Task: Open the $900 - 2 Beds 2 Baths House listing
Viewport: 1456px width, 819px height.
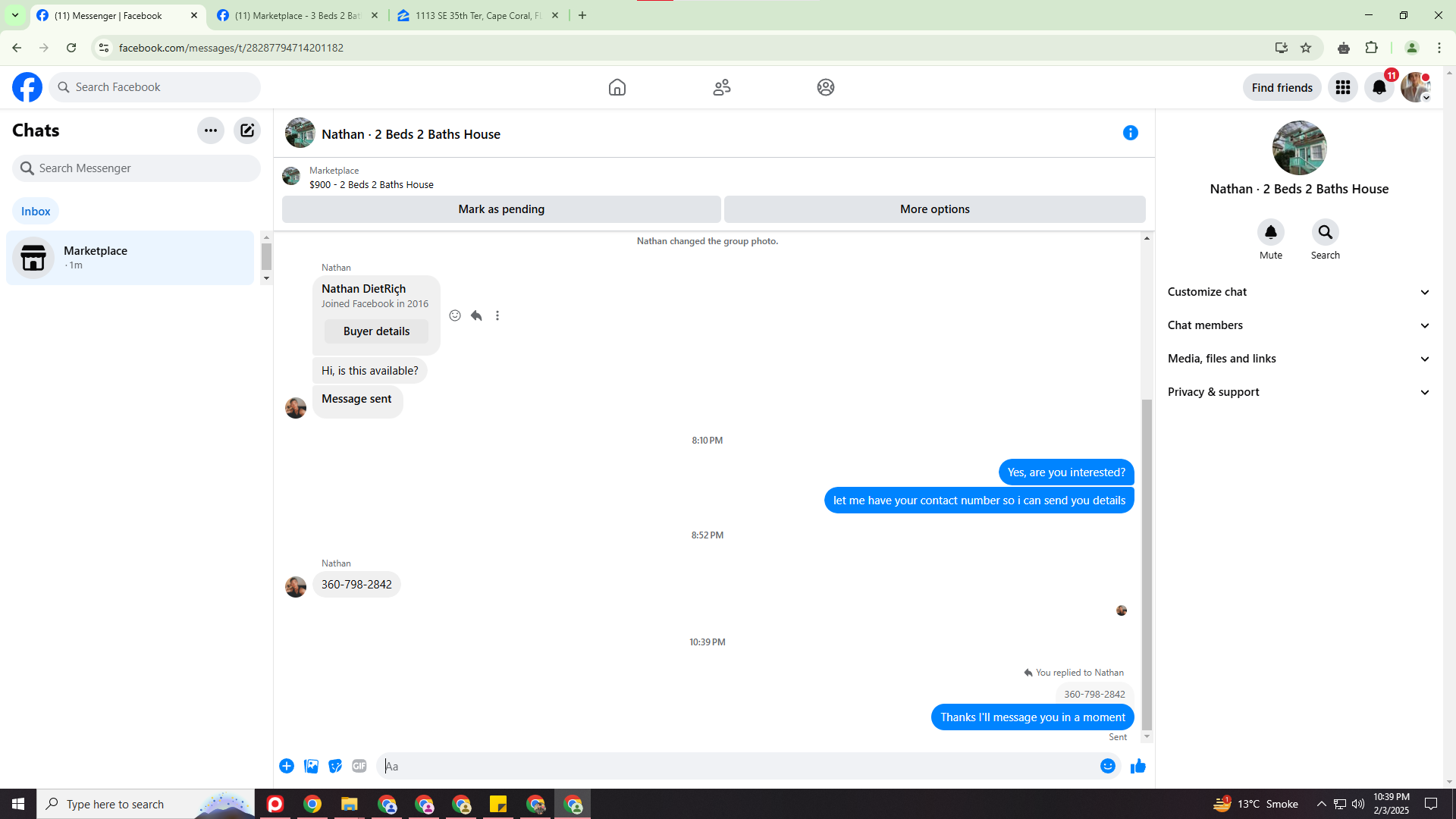Action: 372,184
